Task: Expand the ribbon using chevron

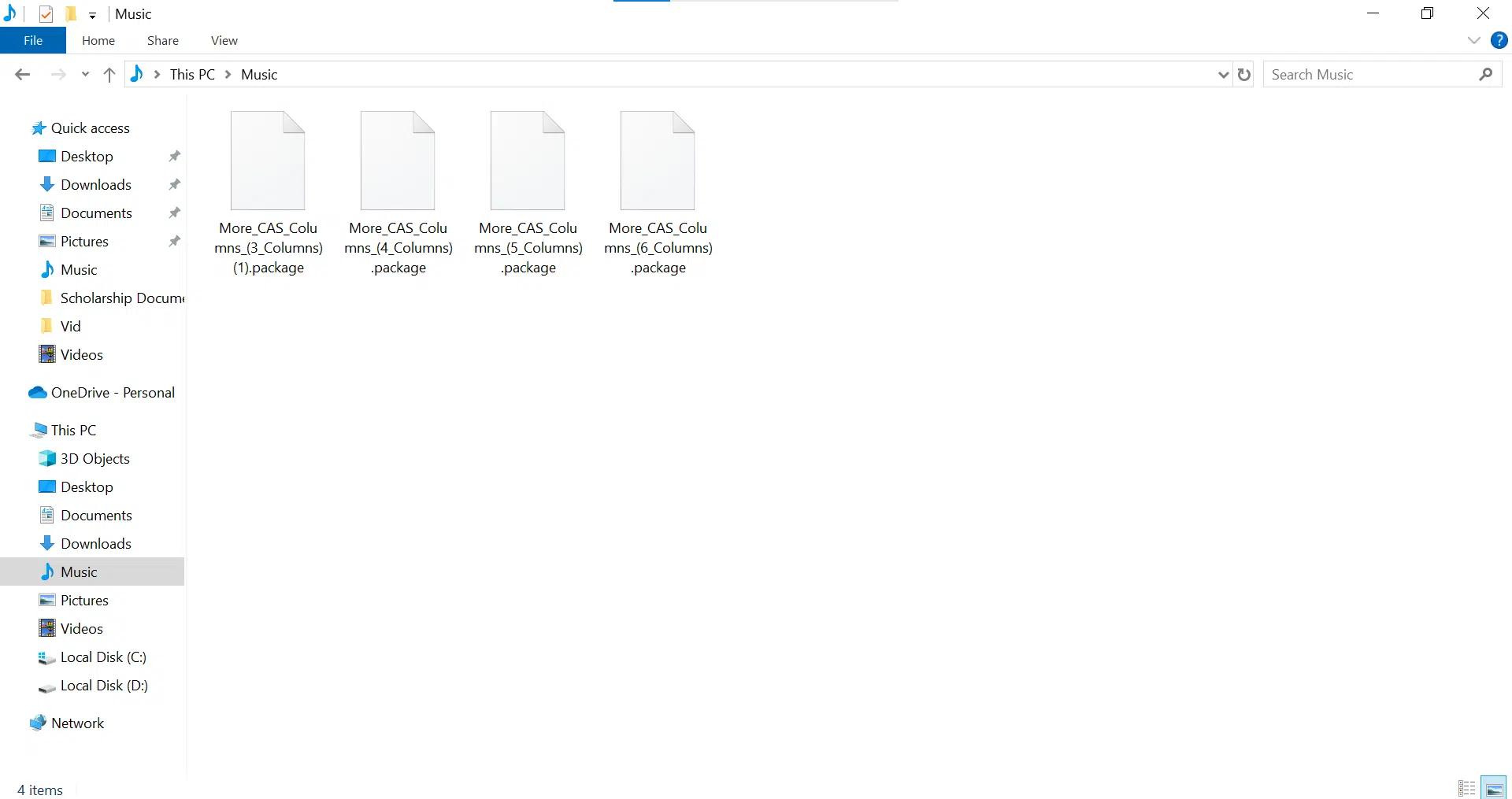Action: pos(1474,40)
